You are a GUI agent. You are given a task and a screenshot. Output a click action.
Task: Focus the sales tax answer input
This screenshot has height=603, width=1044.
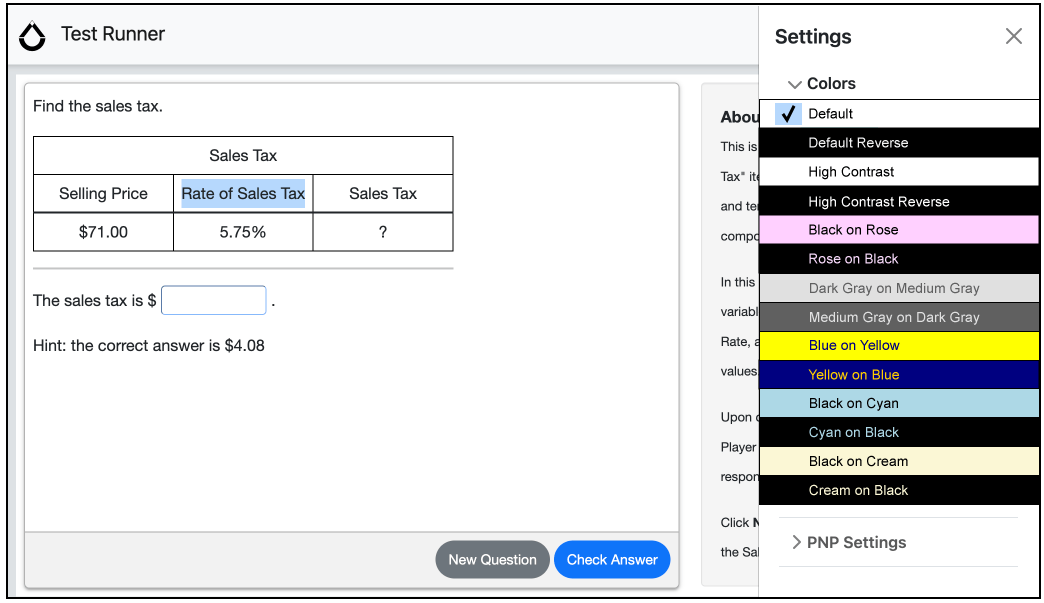pos(213,300)
